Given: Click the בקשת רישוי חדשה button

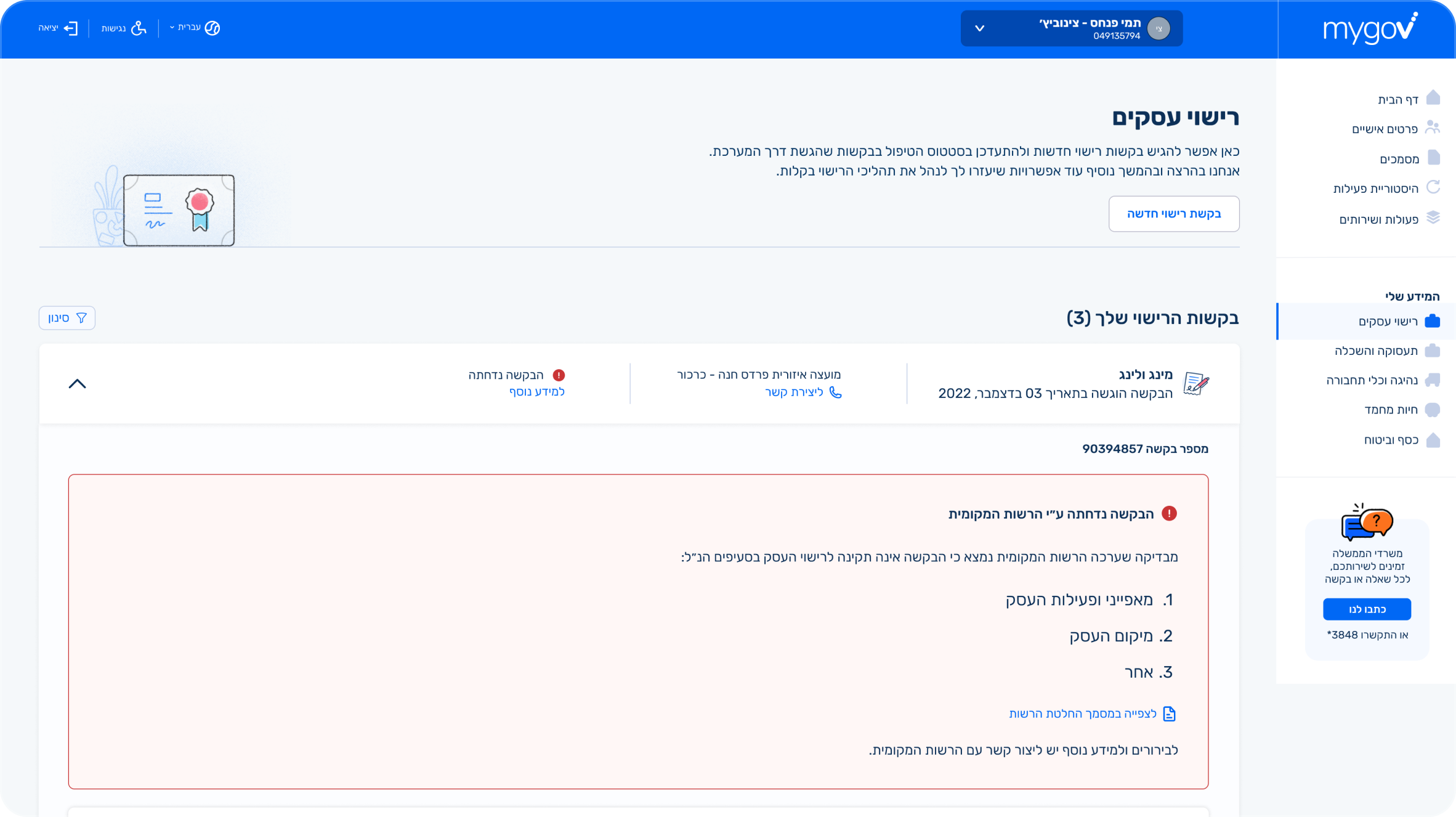Looking at the screenshot, I should pos(1173,214).
